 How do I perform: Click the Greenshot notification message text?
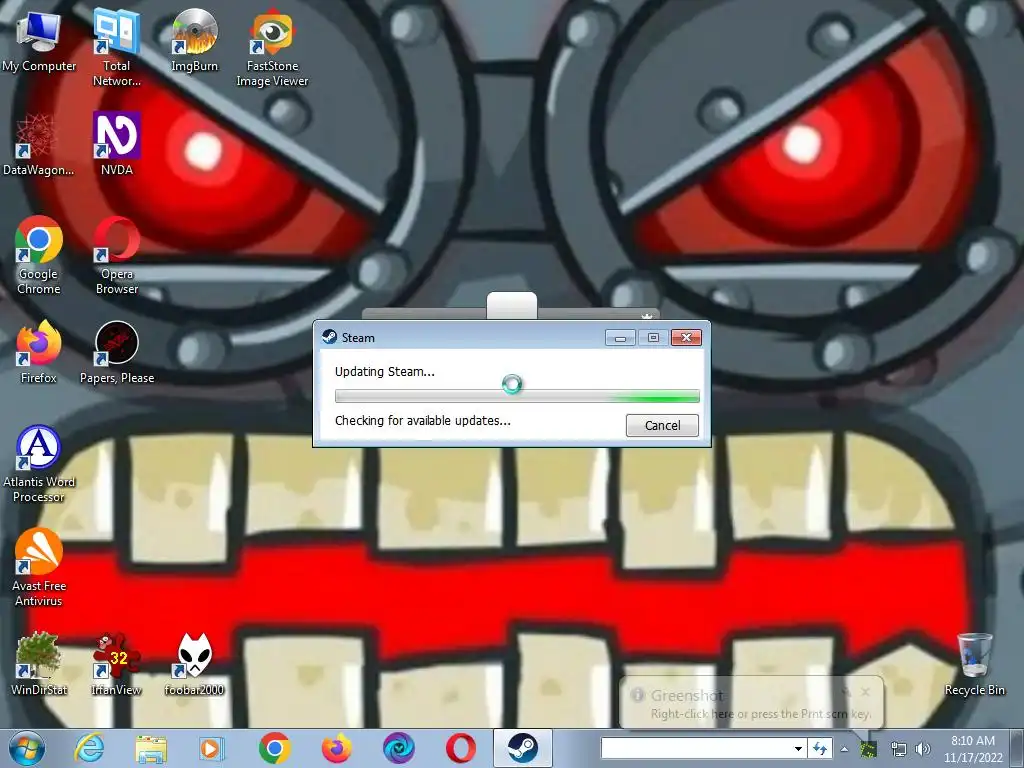tap(761, 714)
